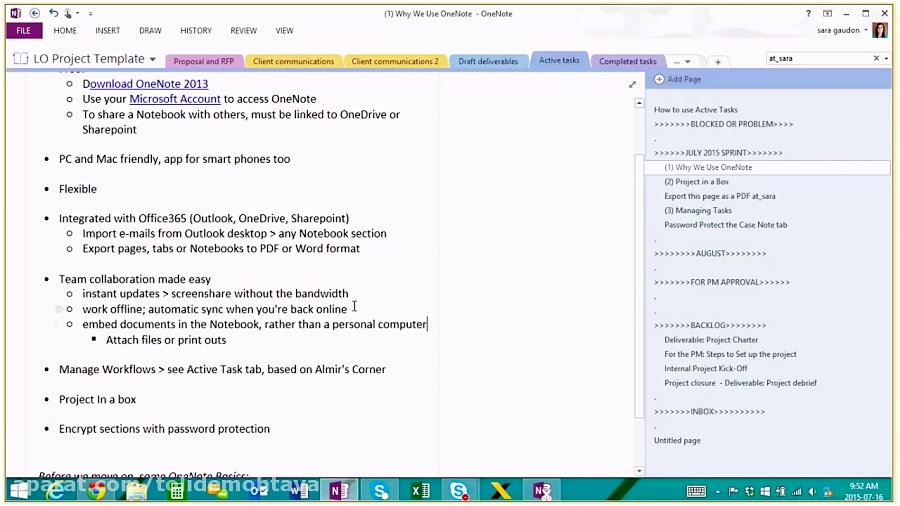Open Excel from the taskbar
This screenshot has height=506, width=900.
coord(421,491)
